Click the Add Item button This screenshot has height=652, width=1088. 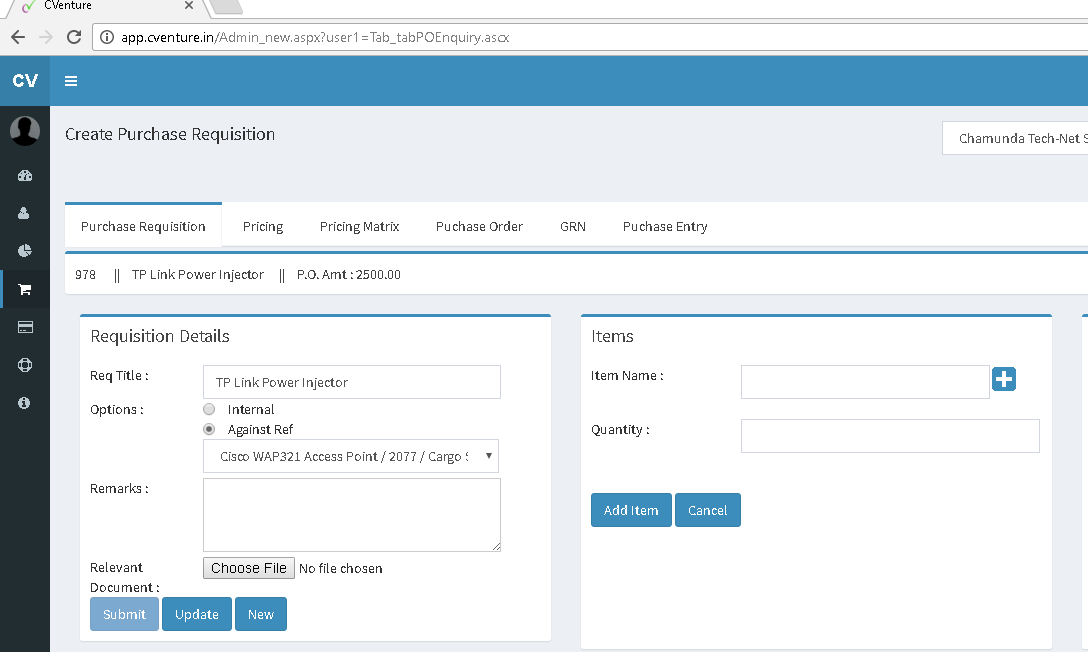[x=631, y=511]
